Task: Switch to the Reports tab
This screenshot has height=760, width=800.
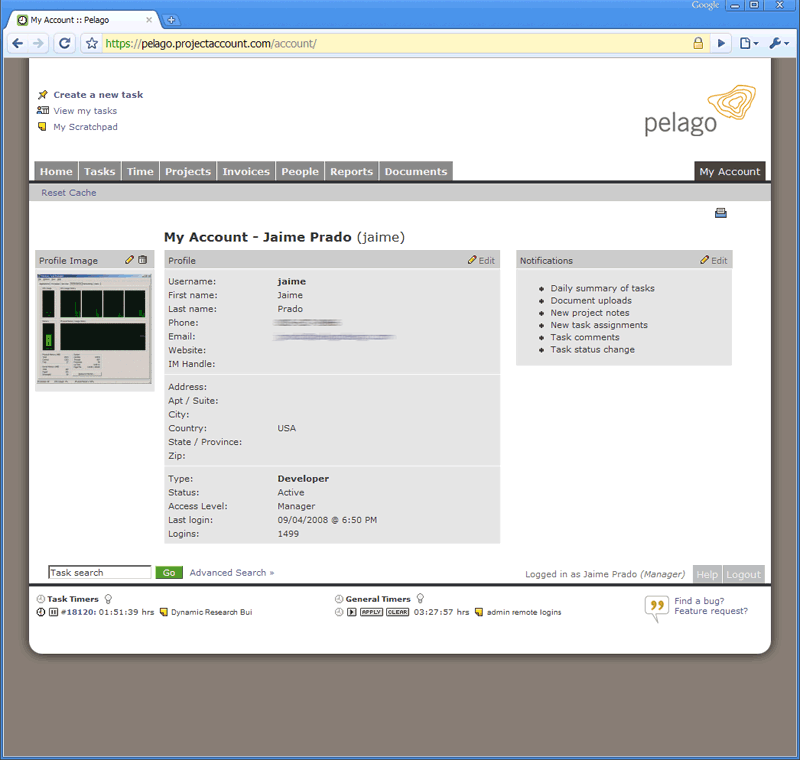Action: coord(352,171)
